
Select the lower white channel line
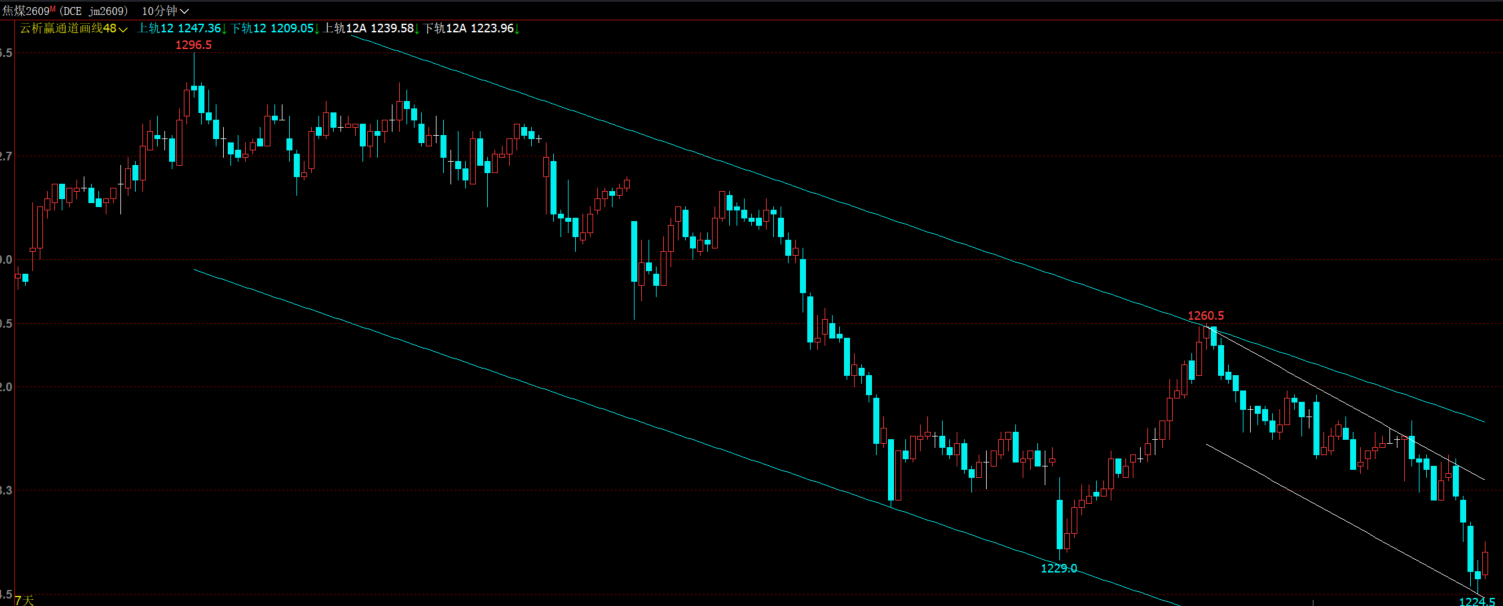(1340, 516)
